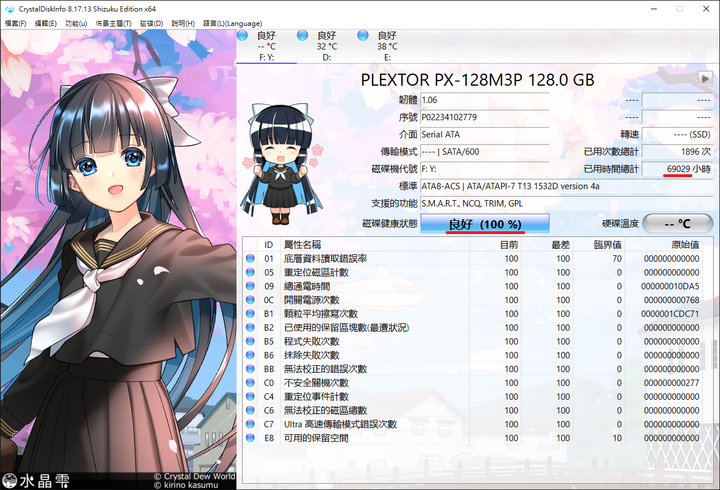Click raw value 000000000768
The image size is (720, 490).
(672, 300)
